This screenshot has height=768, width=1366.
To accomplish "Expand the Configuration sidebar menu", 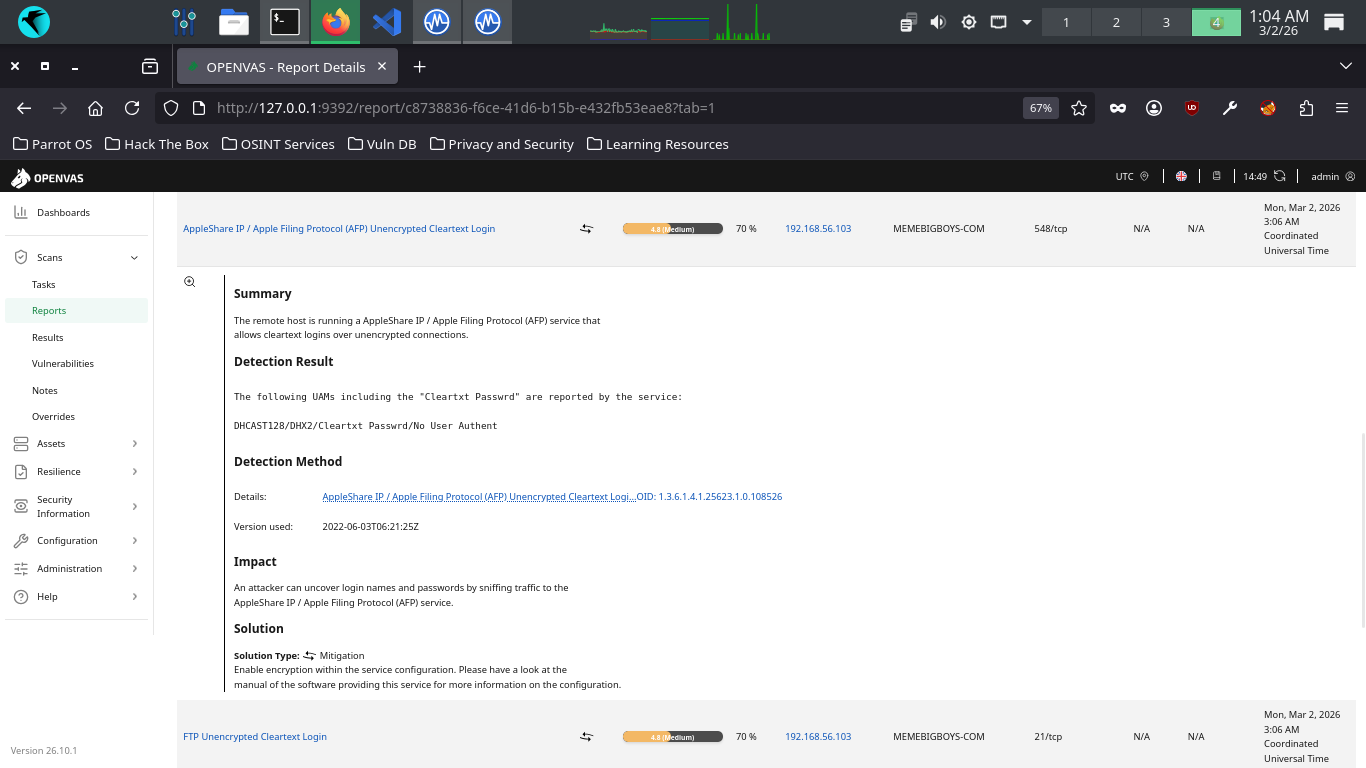I will pyautogui.click(x=134, y=541).
